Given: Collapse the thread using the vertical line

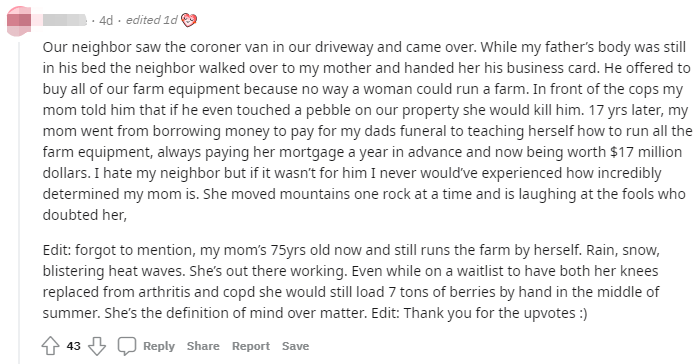Looking at the screenshot, I should tap(19, 200).
